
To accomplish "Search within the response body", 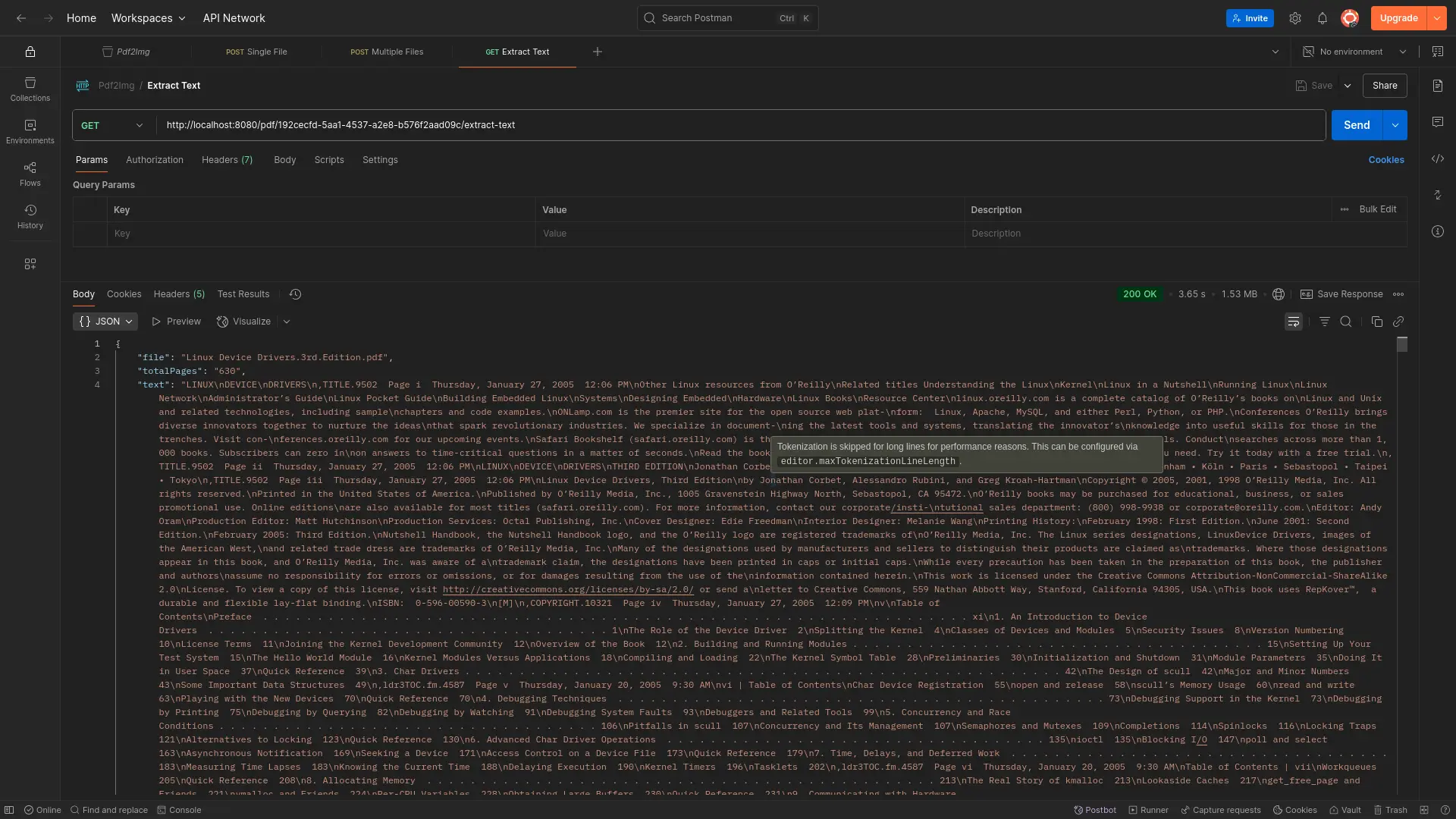I will (x=1346, y=322).
